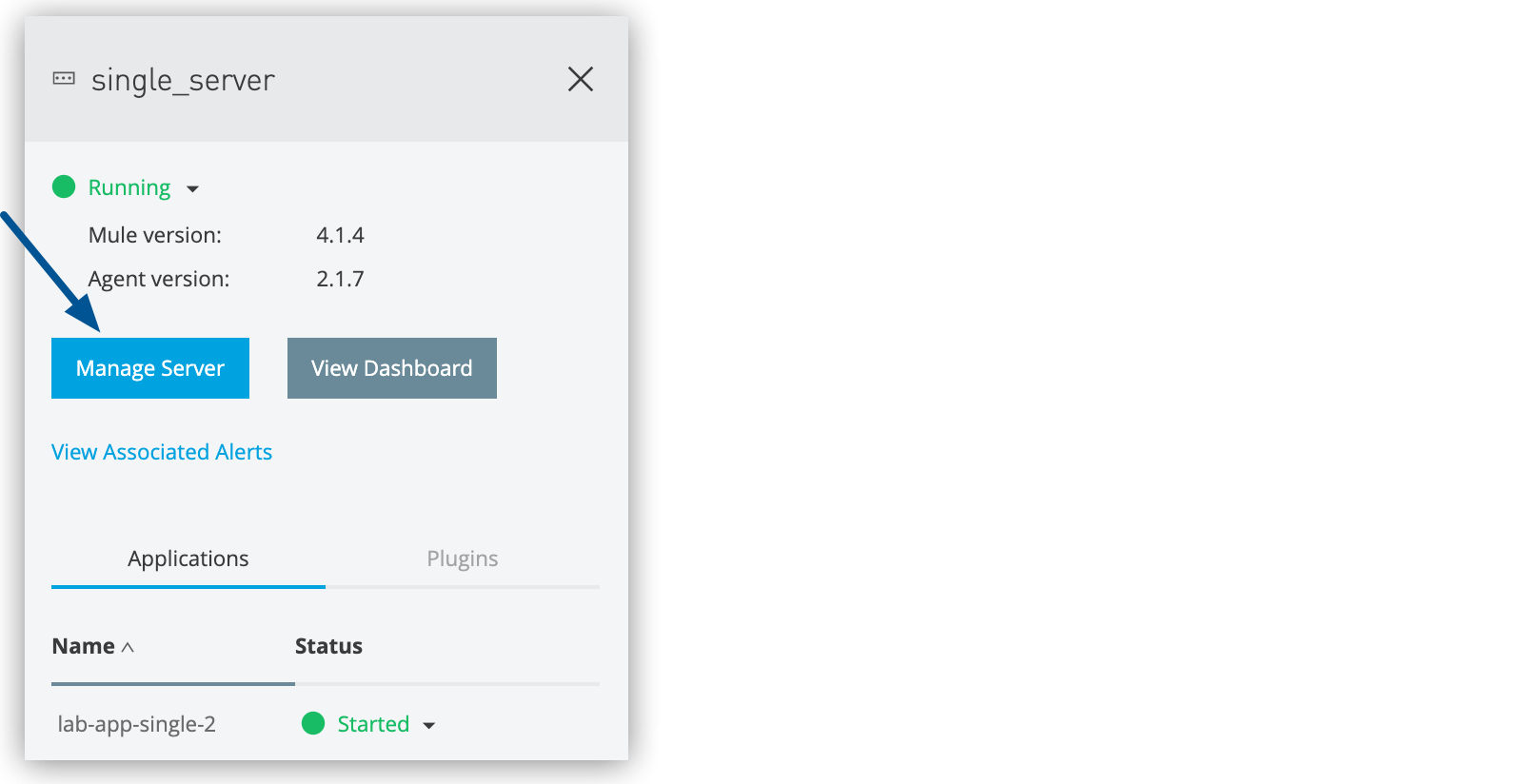
Task: Click the X to close the server panel
Action: tap(581, 80)
